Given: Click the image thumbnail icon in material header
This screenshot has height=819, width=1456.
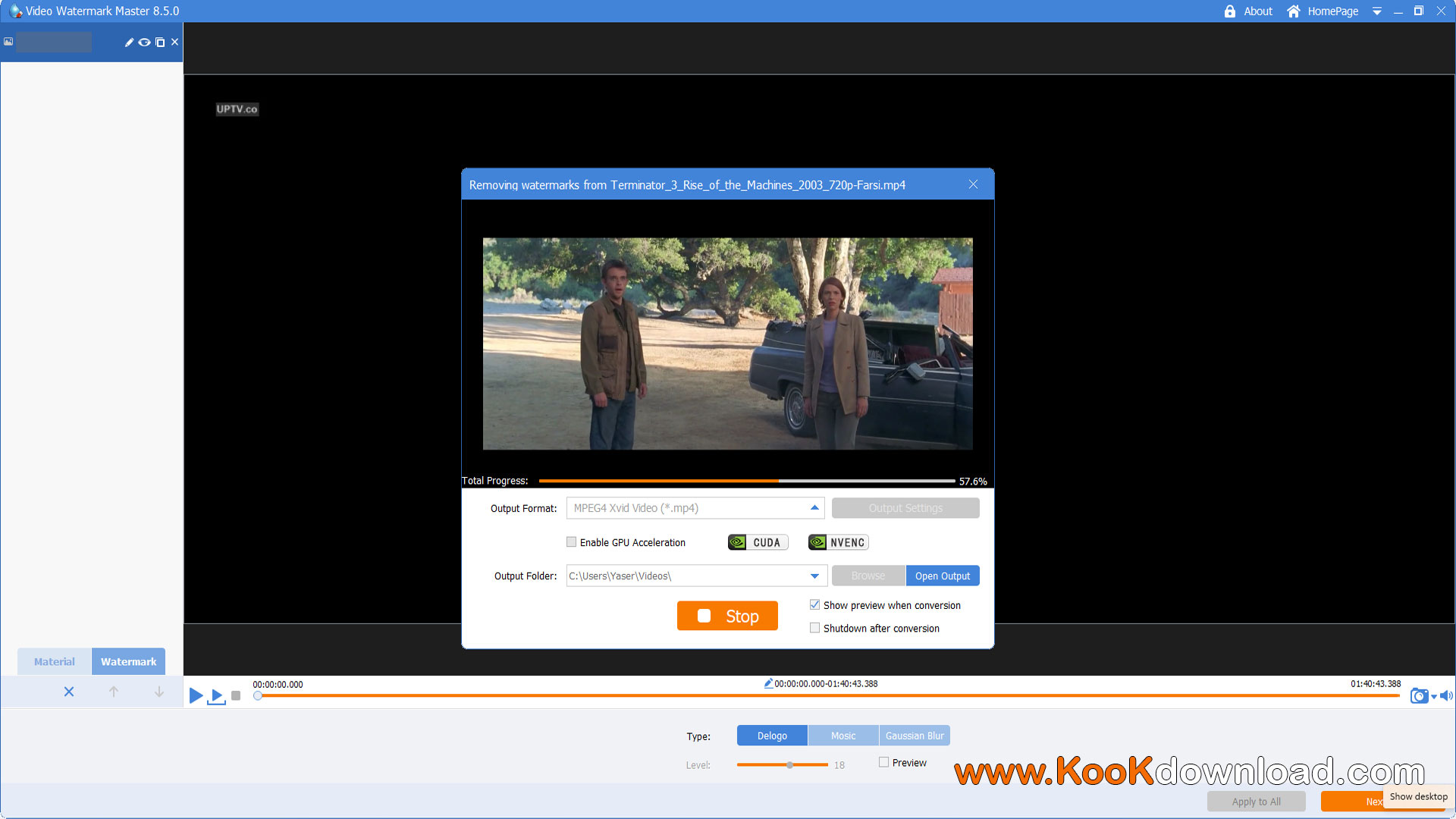Looking at the screenshot, I should pos(8,42).
